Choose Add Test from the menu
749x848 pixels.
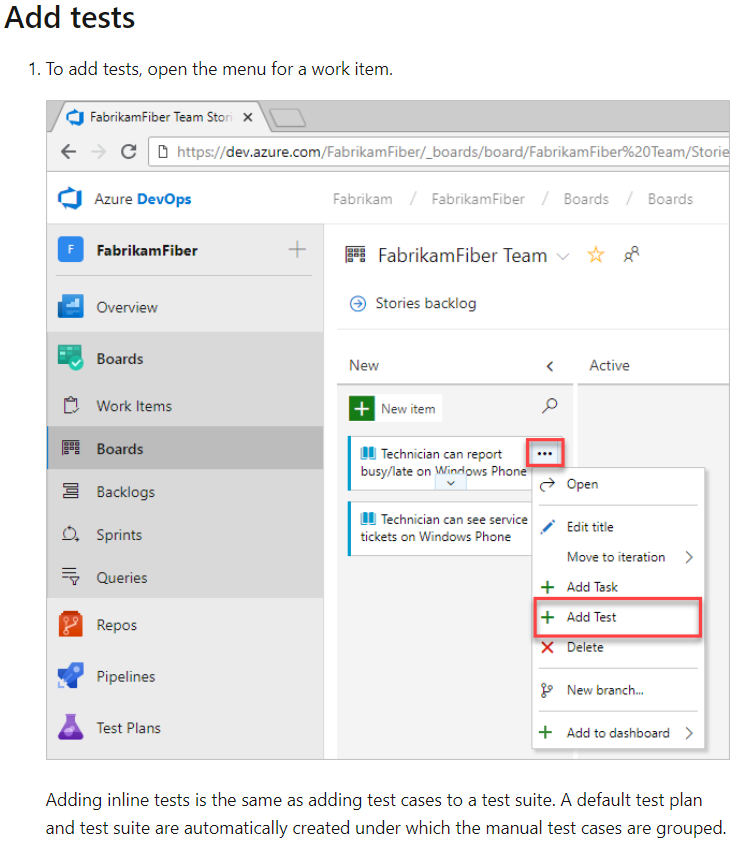tap(618, 617)
